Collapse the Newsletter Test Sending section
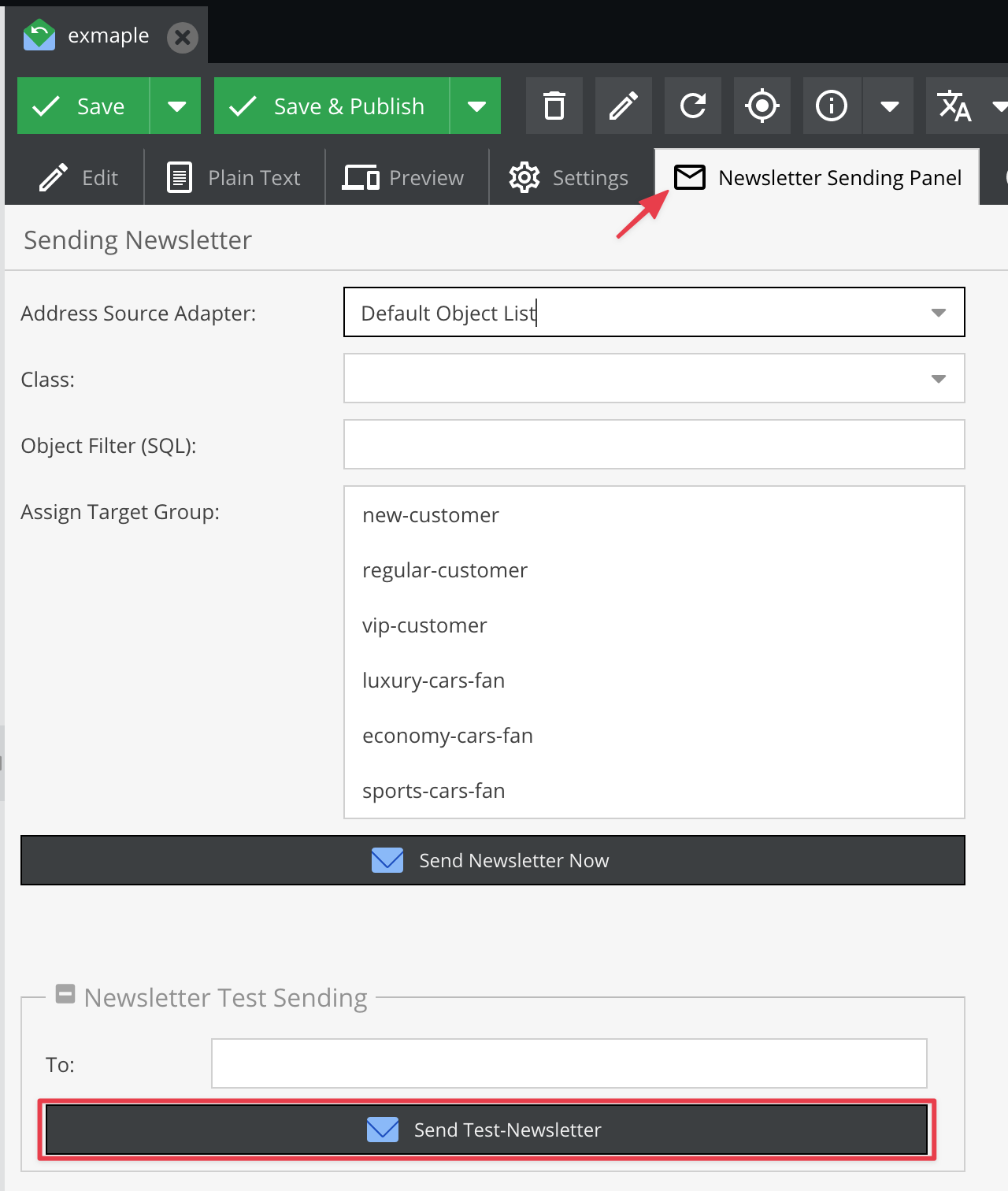Screen dimensions: 1008x1191 tap(65, 994)
